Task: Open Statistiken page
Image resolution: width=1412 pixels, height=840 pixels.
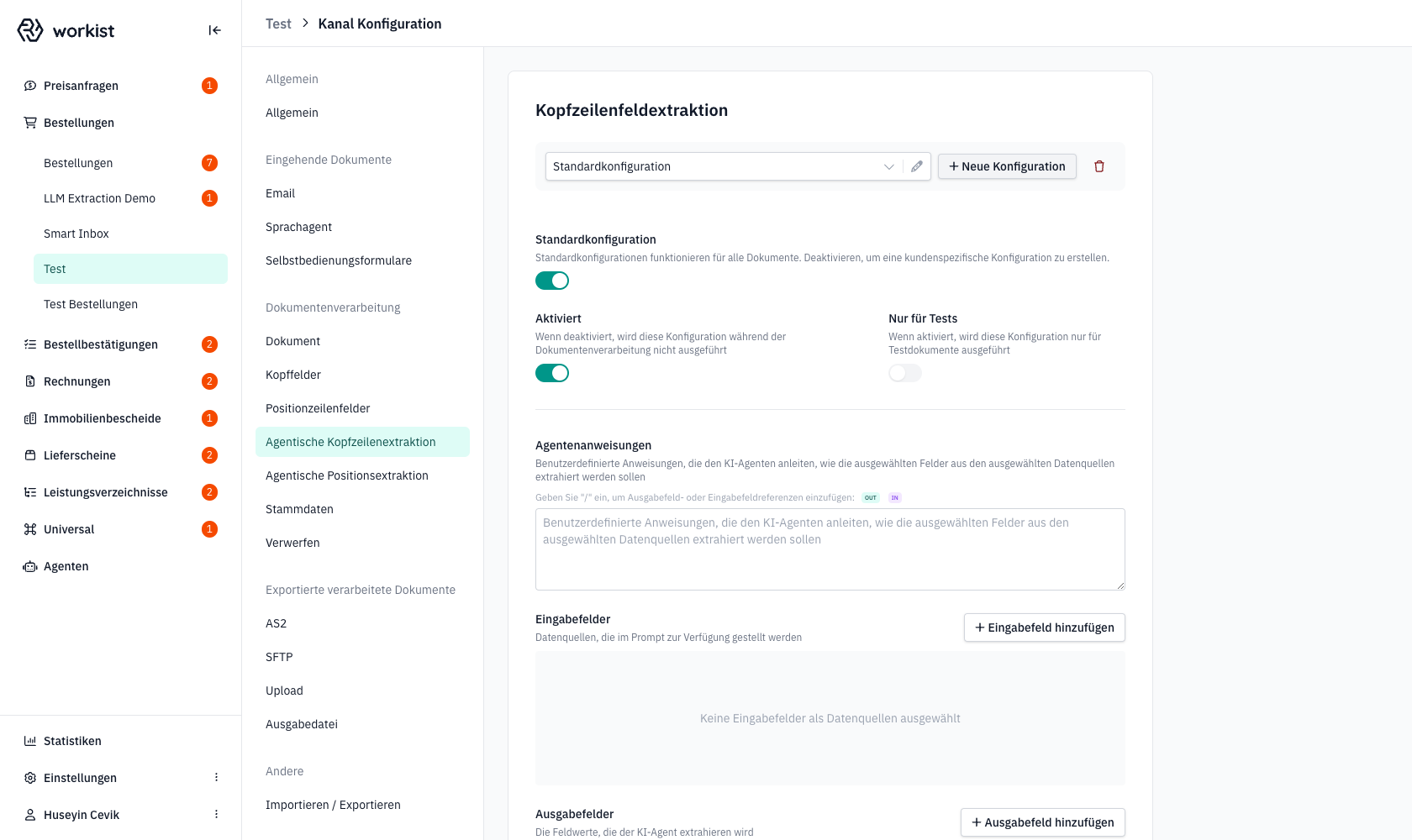Action: pyautogui.click(x=121, y=741)
